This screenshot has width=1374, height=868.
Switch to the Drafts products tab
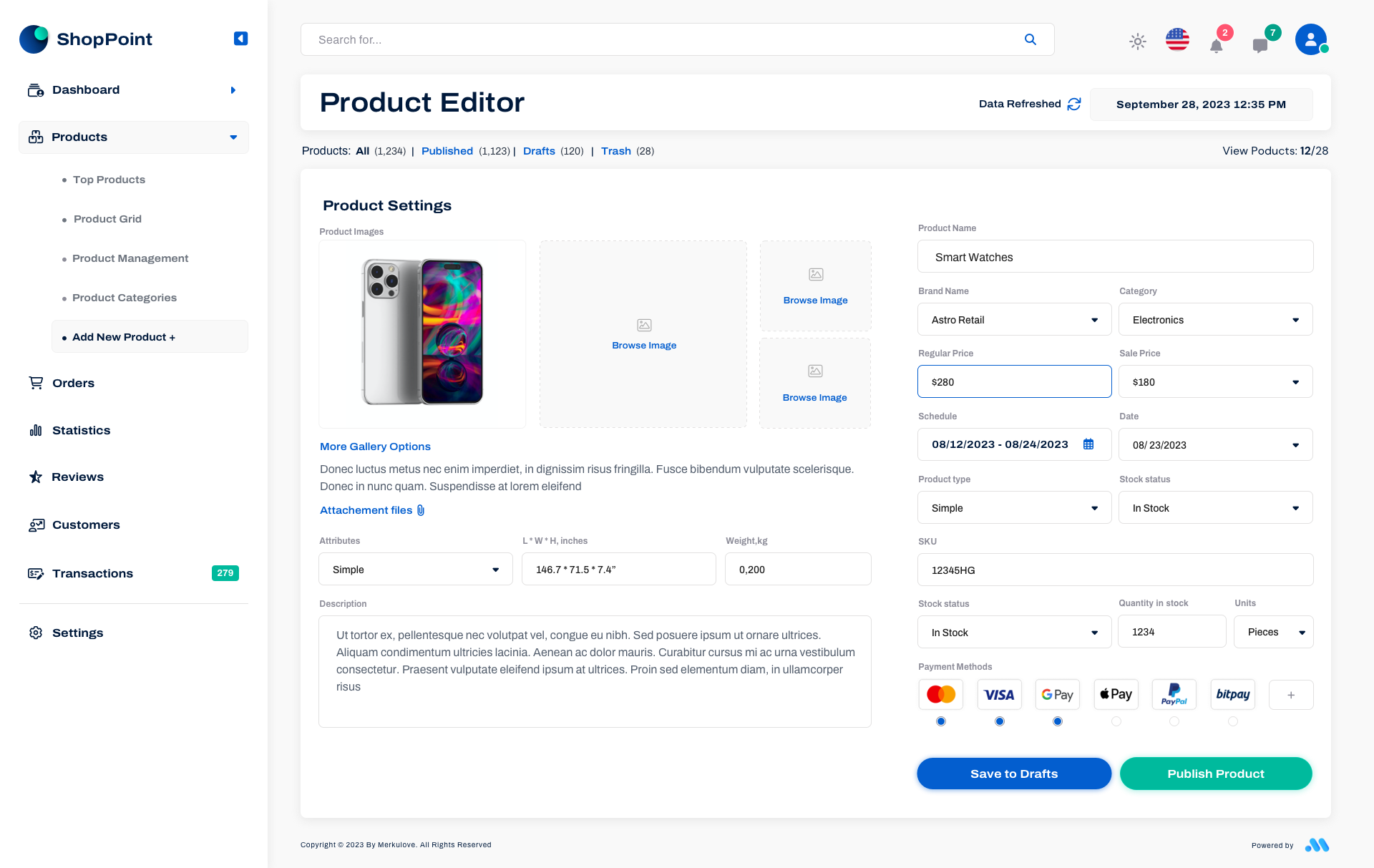click(539, 151)
